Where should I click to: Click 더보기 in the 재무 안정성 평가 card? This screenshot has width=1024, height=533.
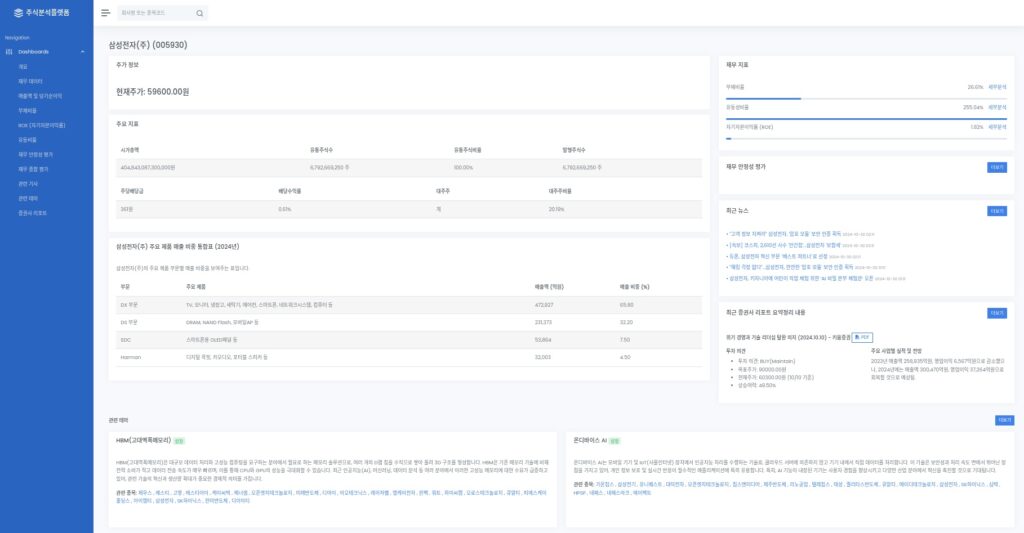pyautogui.click(x=997, y=167)
